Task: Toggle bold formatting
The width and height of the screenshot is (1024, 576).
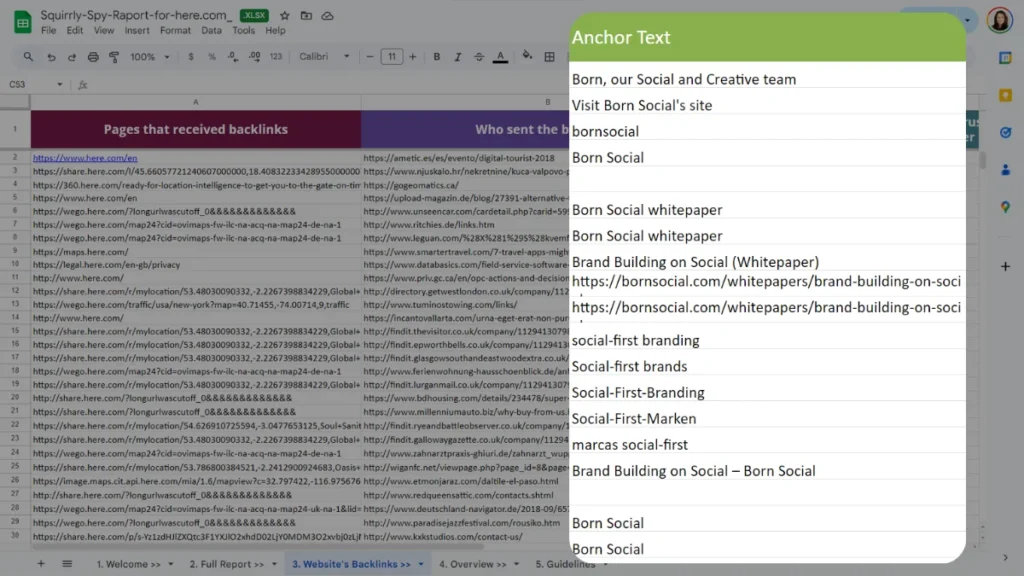Action: click(435, 57)
